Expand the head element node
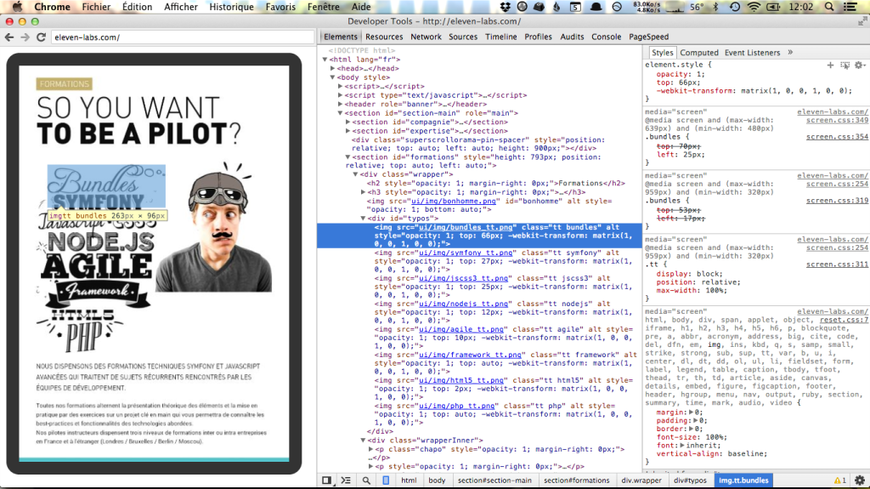Screen dimensions: 870x489 [333, 68]
